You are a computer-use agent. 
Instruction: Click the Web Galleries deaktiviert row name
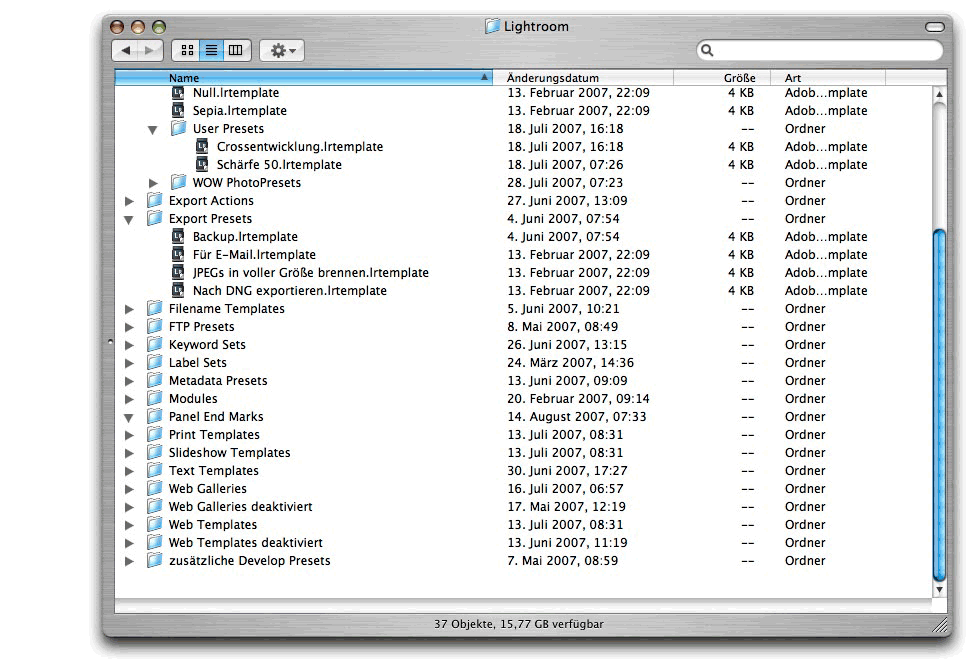[x=241, y=506]
